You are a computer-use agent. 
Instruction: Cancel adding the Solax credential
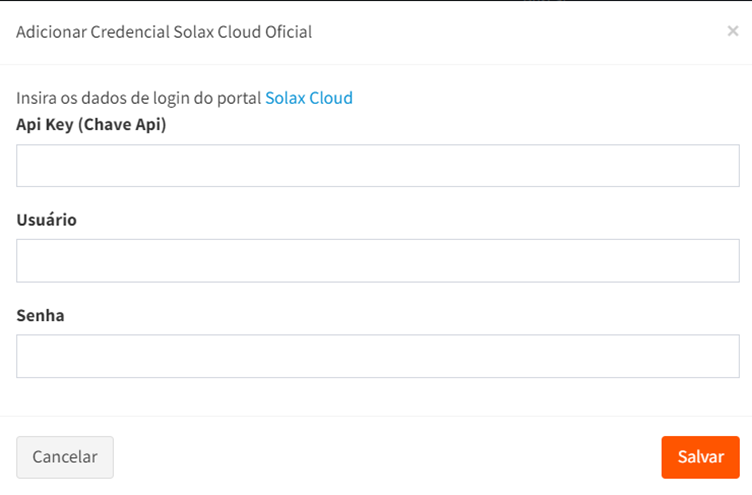pyautogui.click(x=65, y=457)
